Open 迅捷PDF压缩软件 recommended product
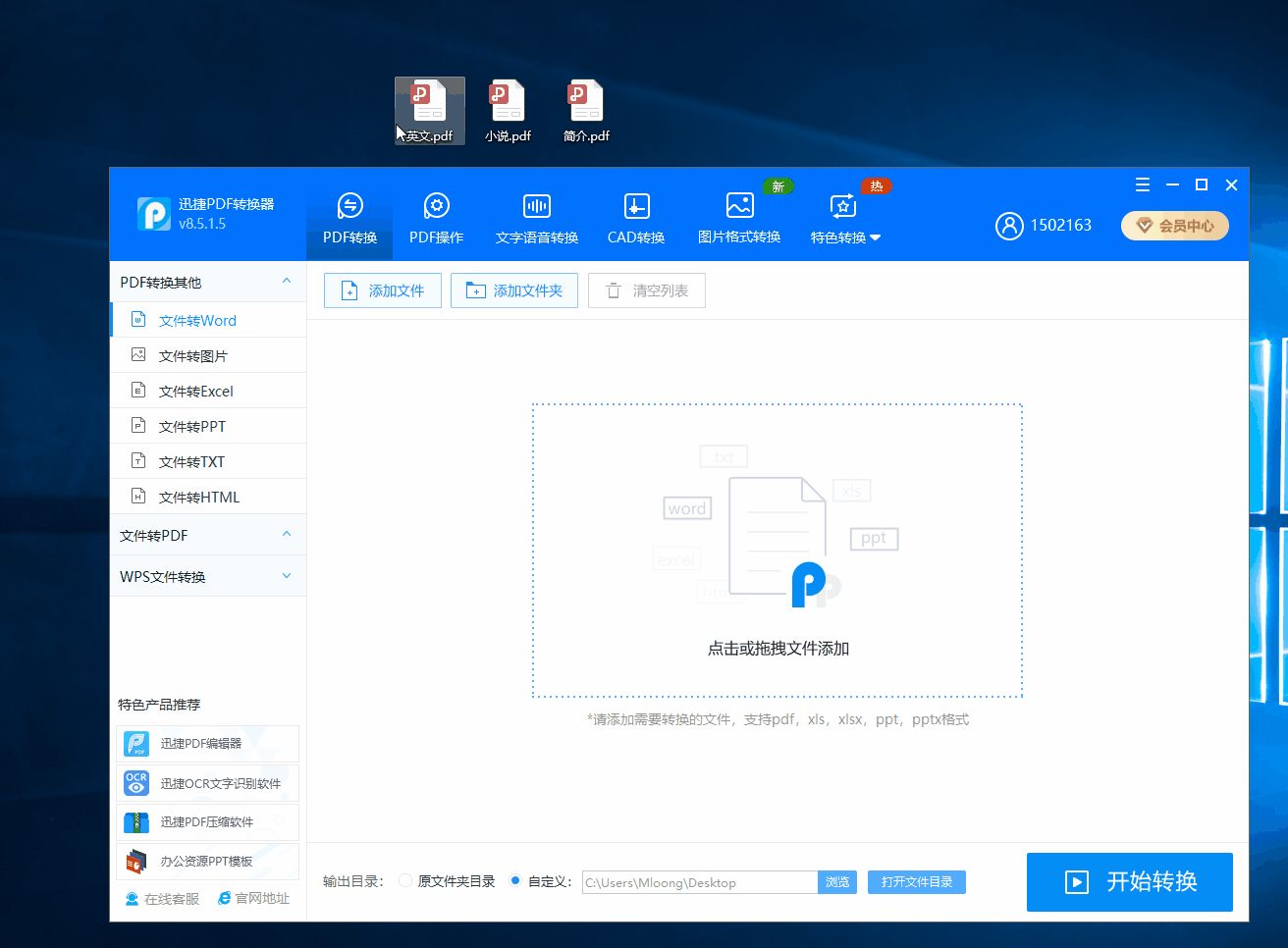This screenshot has width=1288, height=948. click(207, 822)
